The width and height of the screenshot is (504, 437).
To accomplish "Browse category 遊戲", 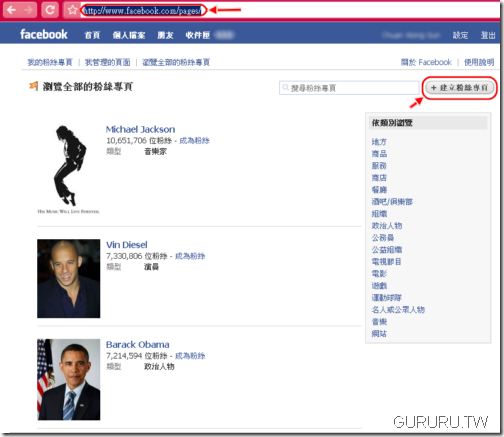I will [379, 286].
